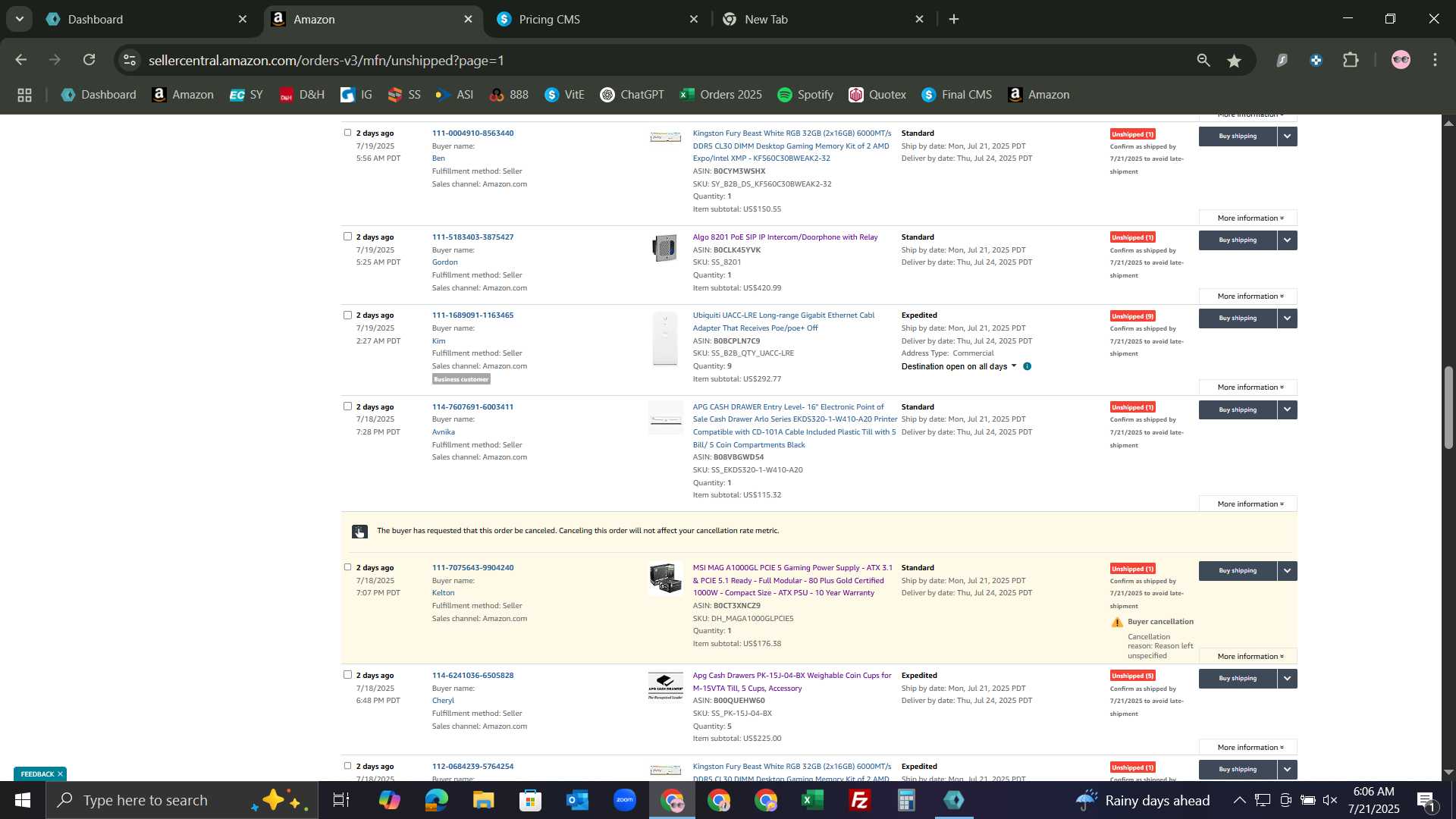
Task: Open the Spotify bookmark
Action: coord(806,95)
